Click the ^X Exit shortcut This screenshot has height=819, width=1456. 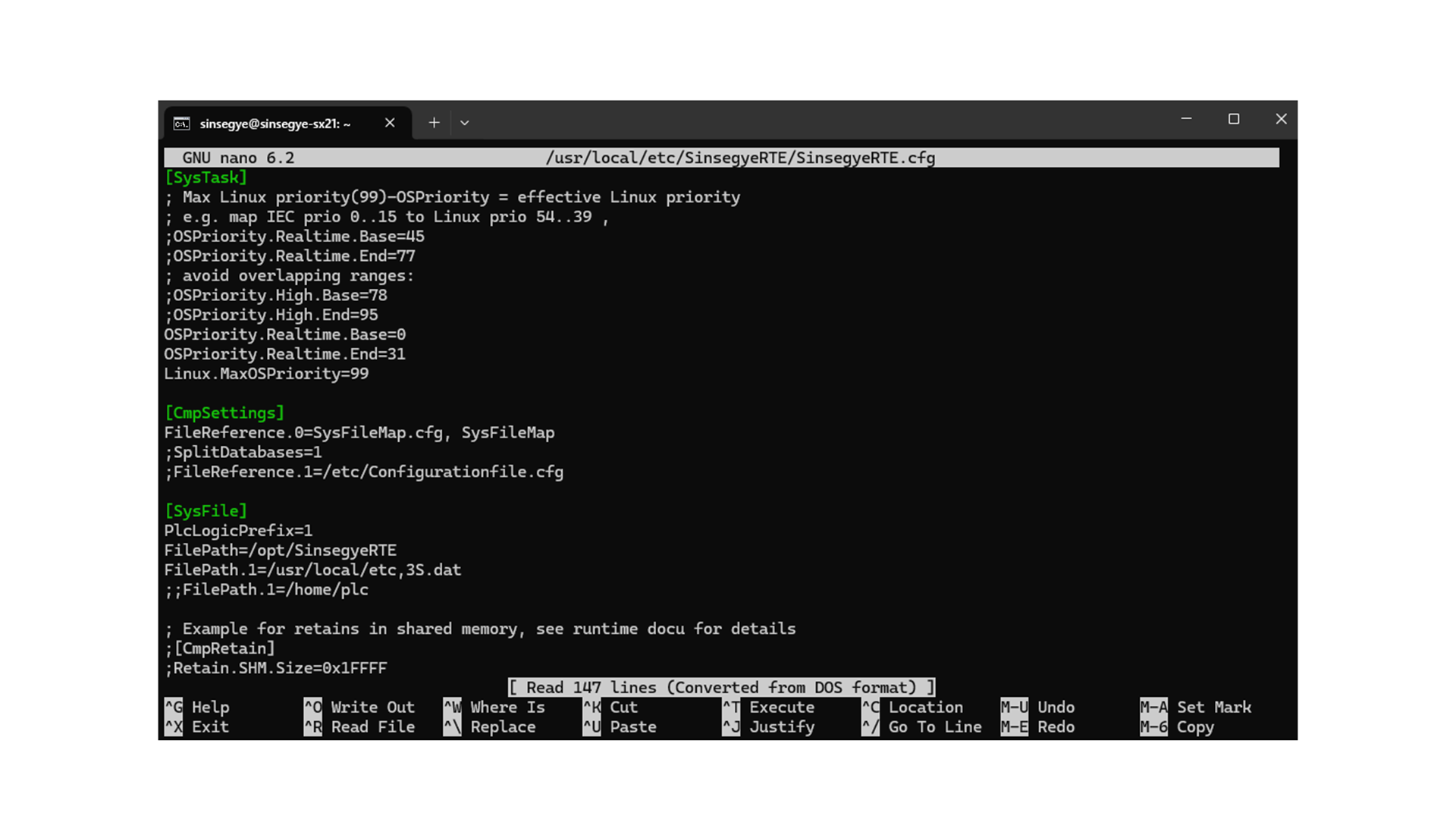(x=197, y=726)
